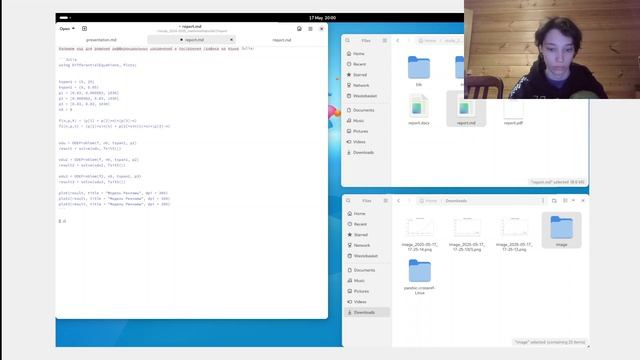The width and height of the screenshot is (640, 360).
Task: Click the new document icon in text editor
Action: 84,29
